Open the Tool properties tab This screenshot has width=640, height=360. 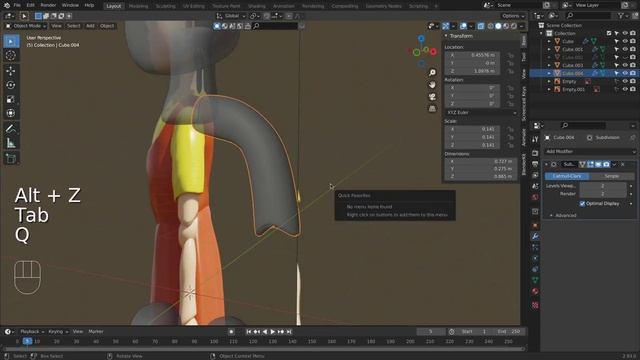click(x=535, y=140)
